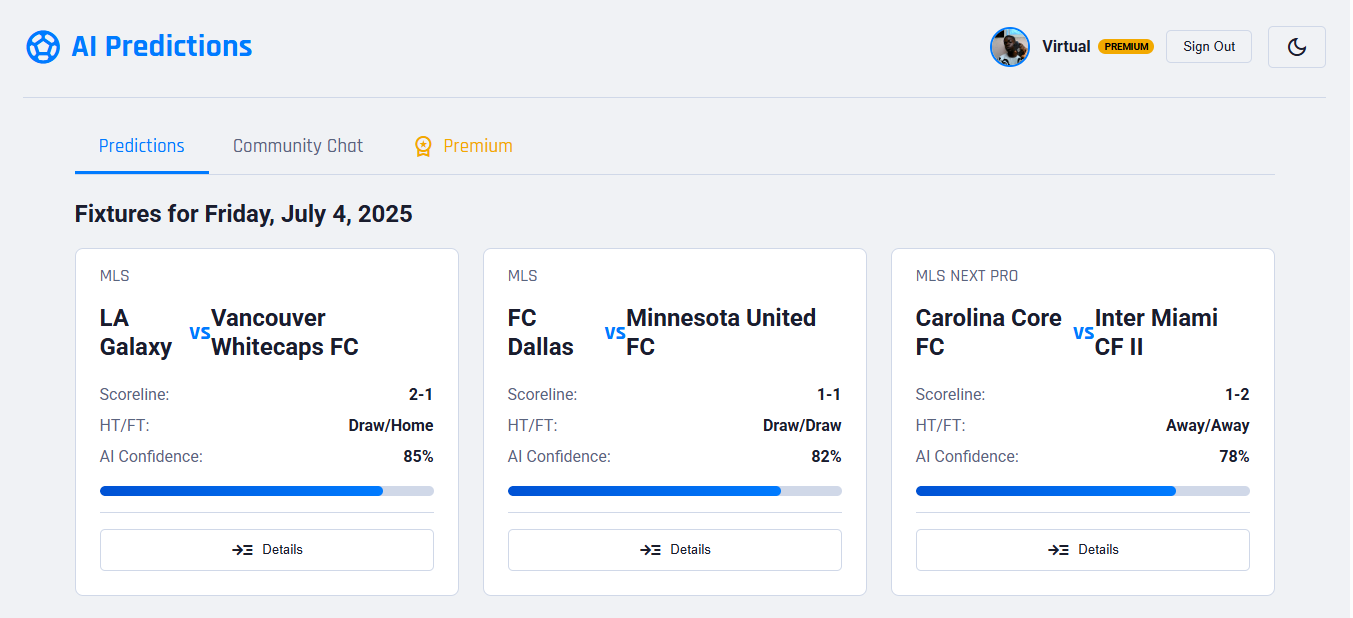
Task: Expand Details for FC Dallas match
Action: point(675,550)
